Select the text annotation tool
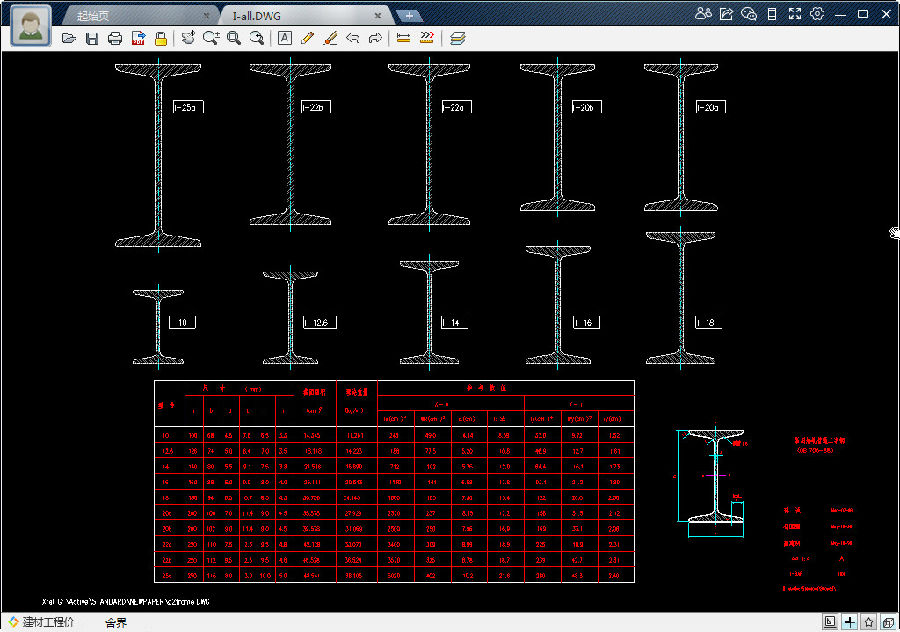 (x=284, y=39)
